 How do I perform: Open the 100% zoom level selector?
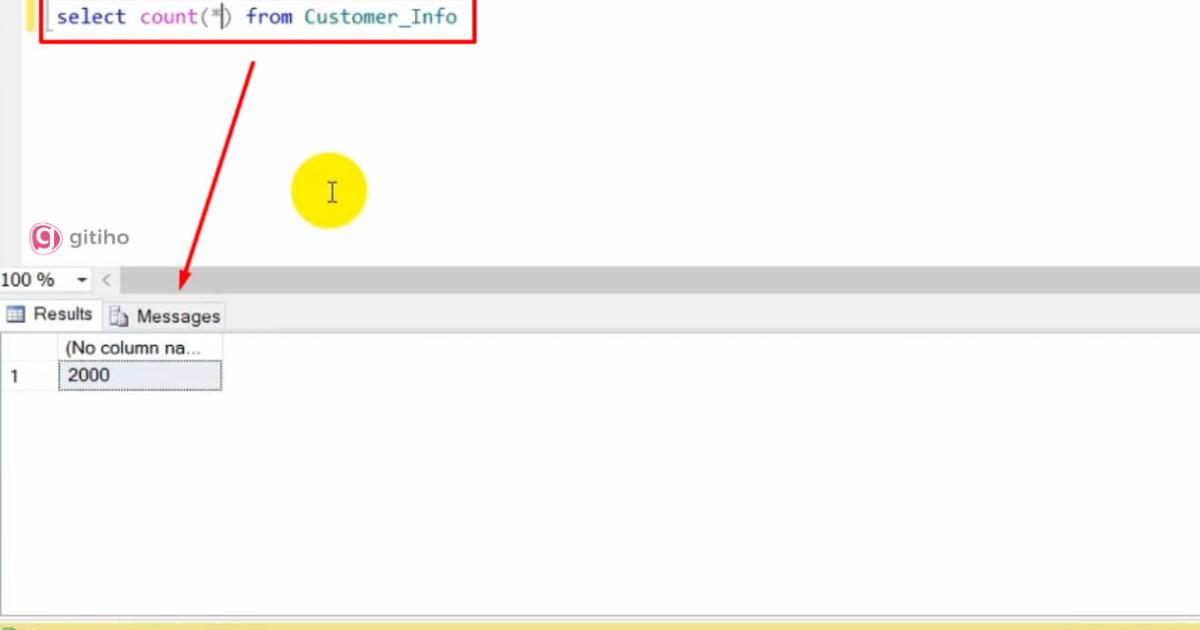click(x=40, y=280)
